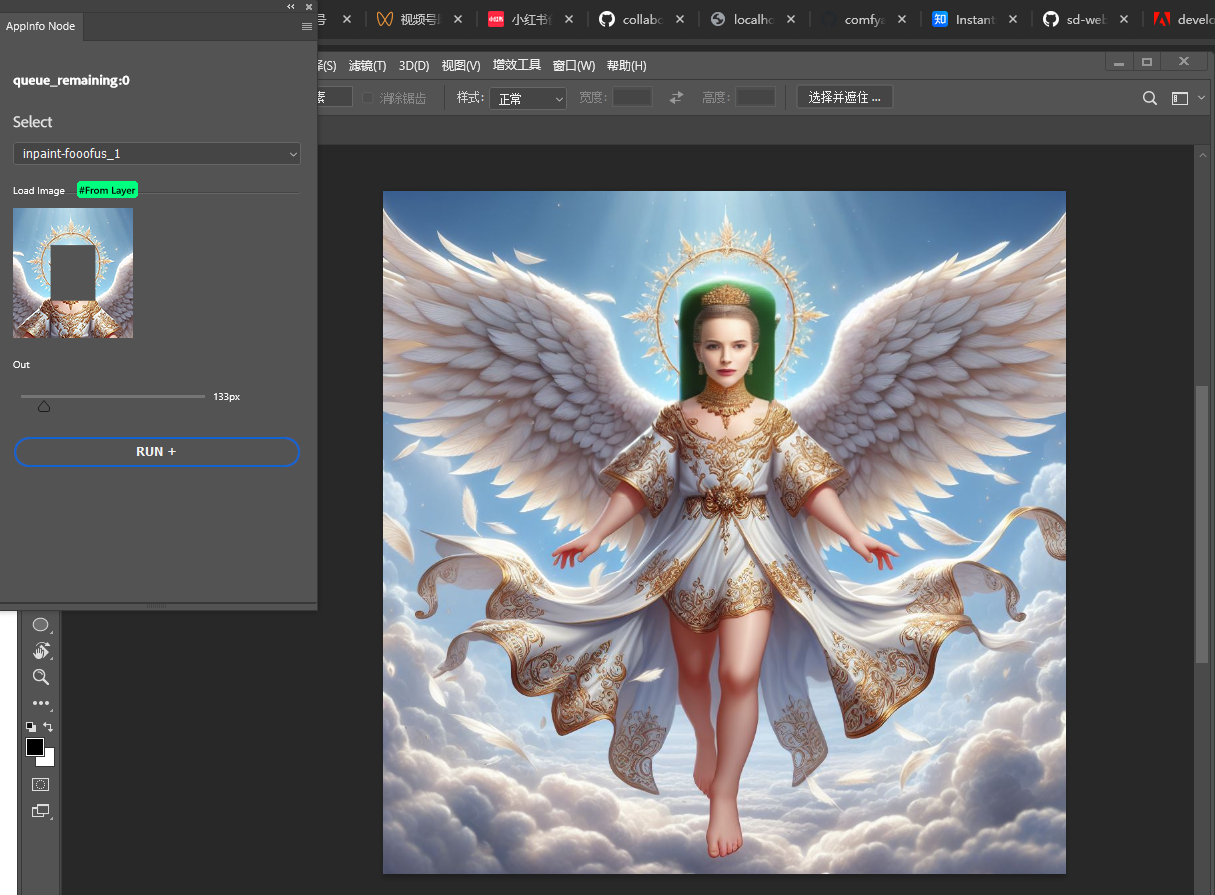This screenshot has width=1215, height=895.
Task: Expand the inpaint-fooofus_1 workflow dropdown
Action: pyautogui.click(x=157, y=154)
